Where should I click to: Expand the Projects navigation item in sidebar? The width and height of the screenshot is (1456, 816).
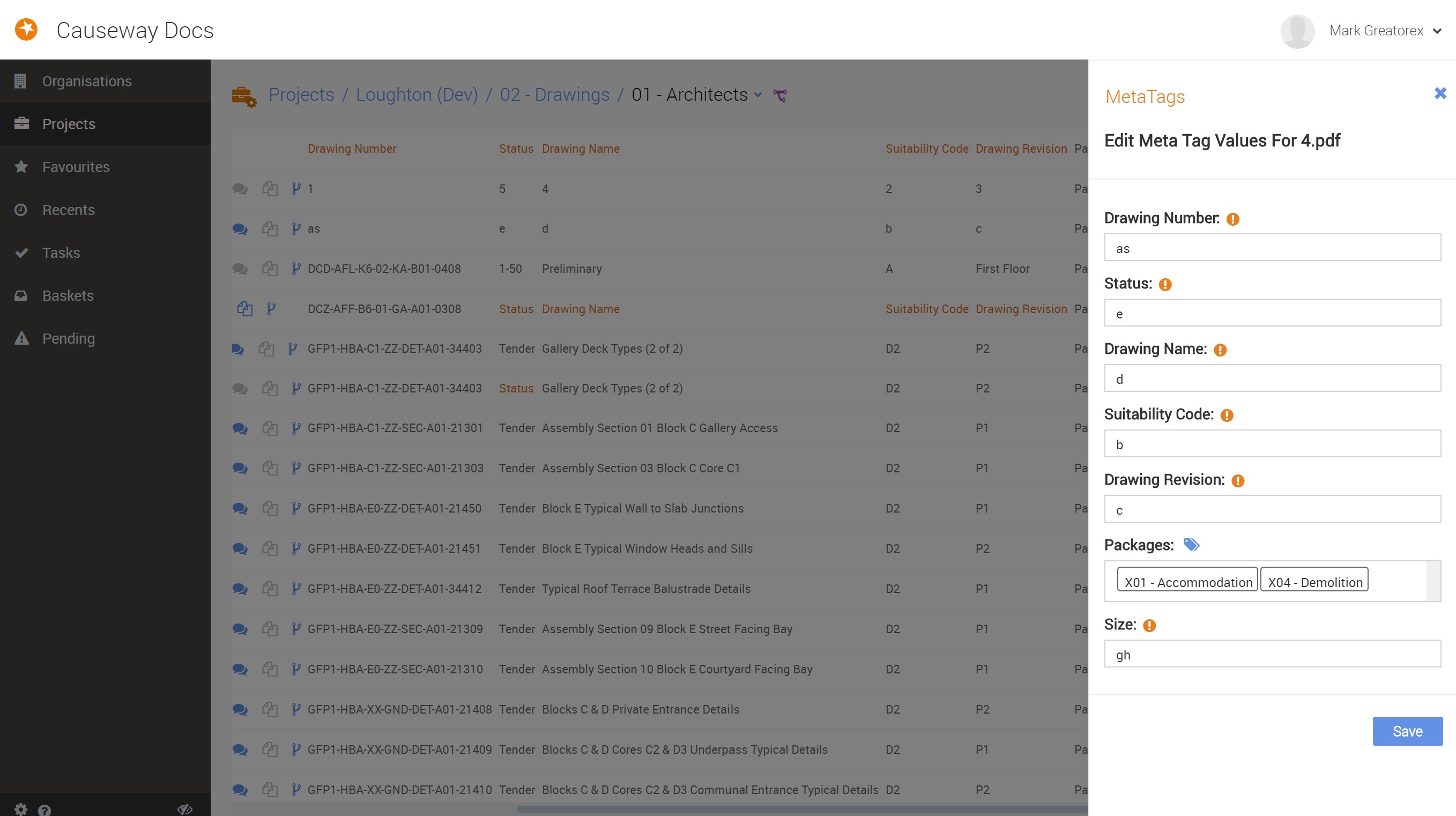coord(68,123)
